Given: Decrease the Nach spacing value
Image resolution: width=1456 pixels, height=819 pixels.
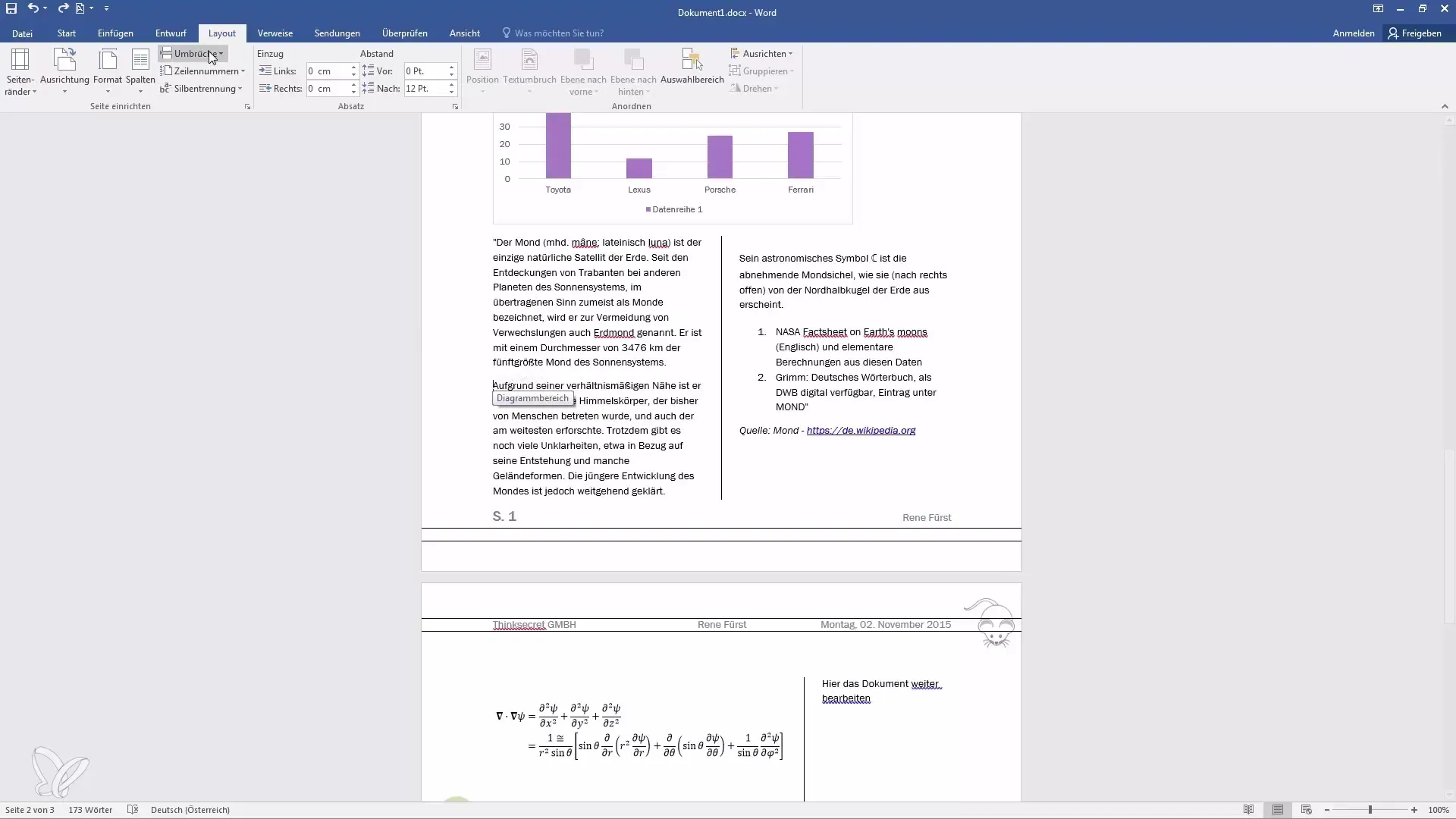Looking at the screenshot, I should pos(451,93).
